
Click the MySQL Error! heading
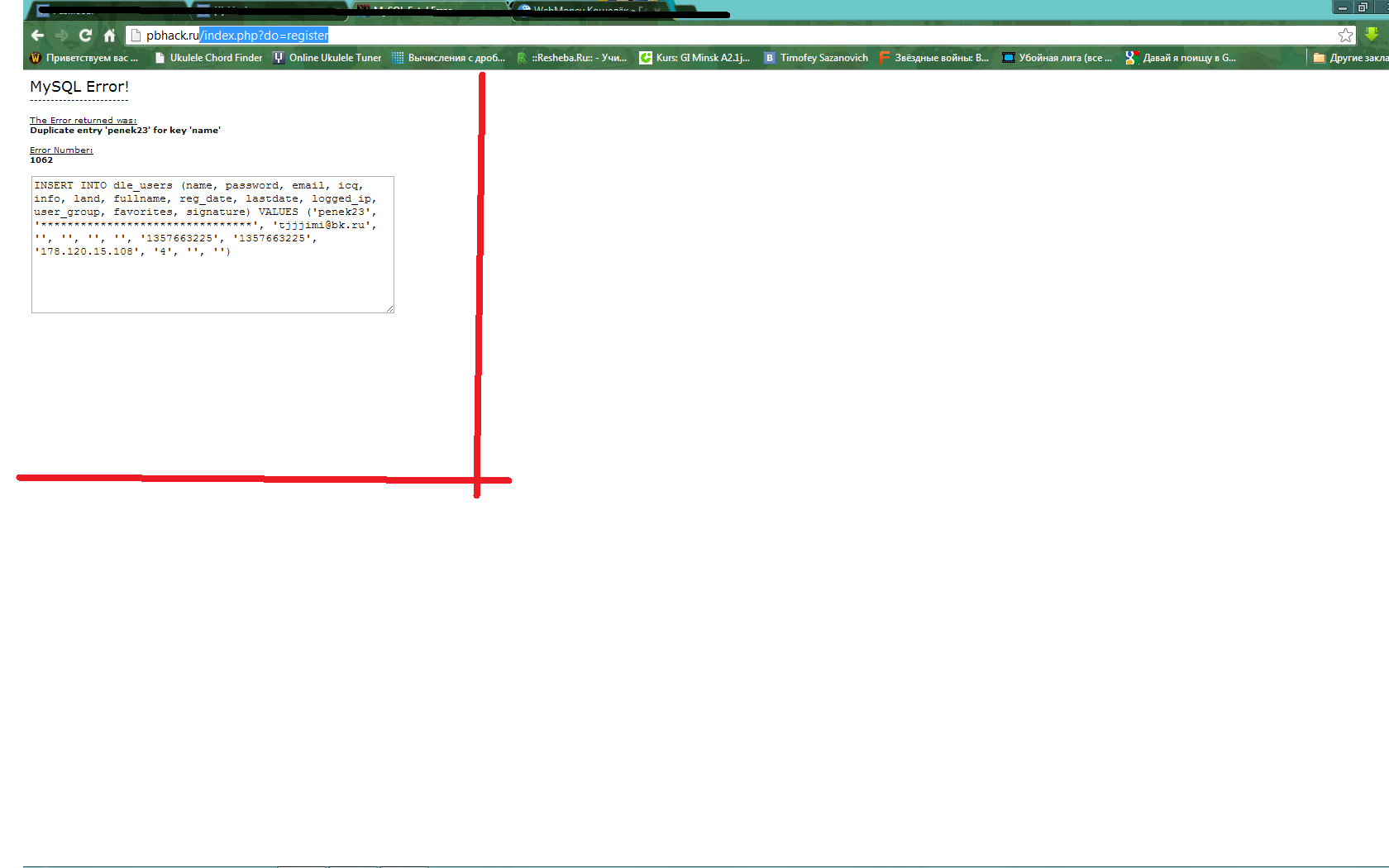pos(79,87)
